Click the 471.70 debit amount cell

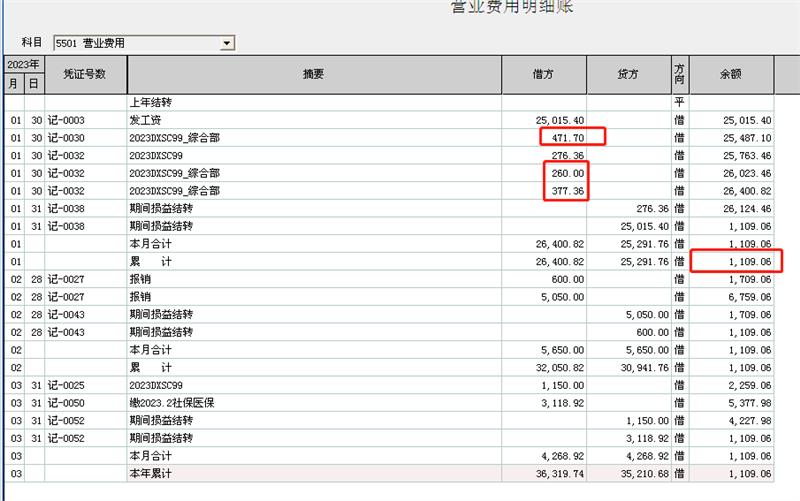tap(572, 137)
